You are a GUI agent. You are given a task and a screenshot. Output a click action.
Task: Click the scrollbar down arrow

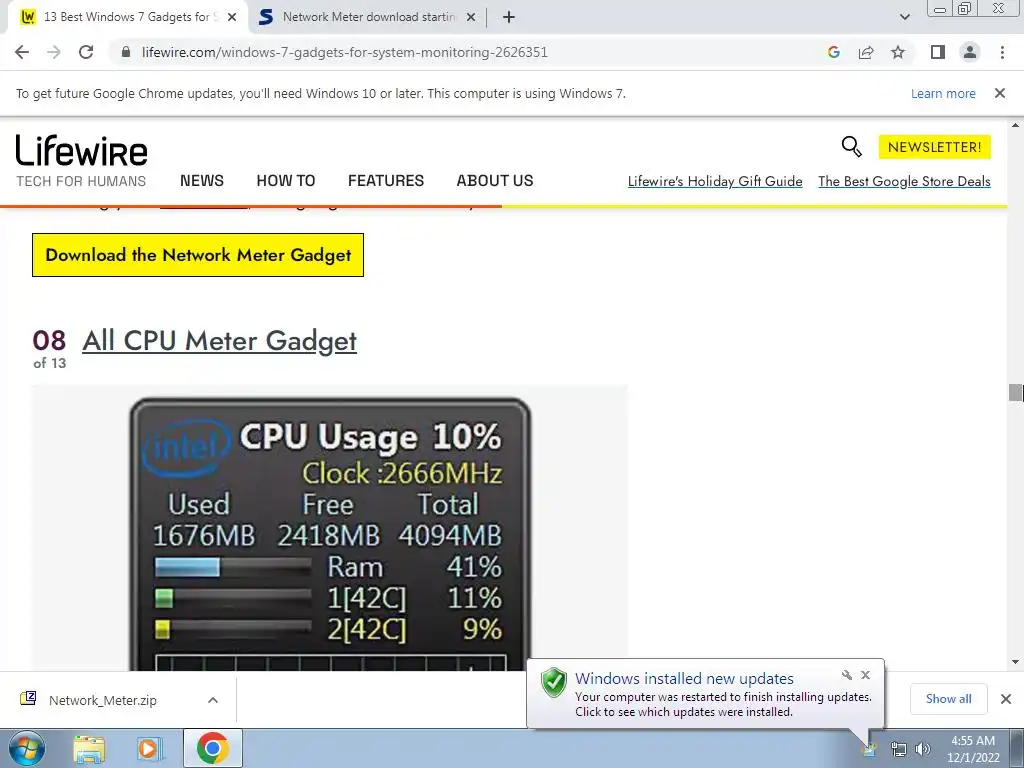point(1015,662)
